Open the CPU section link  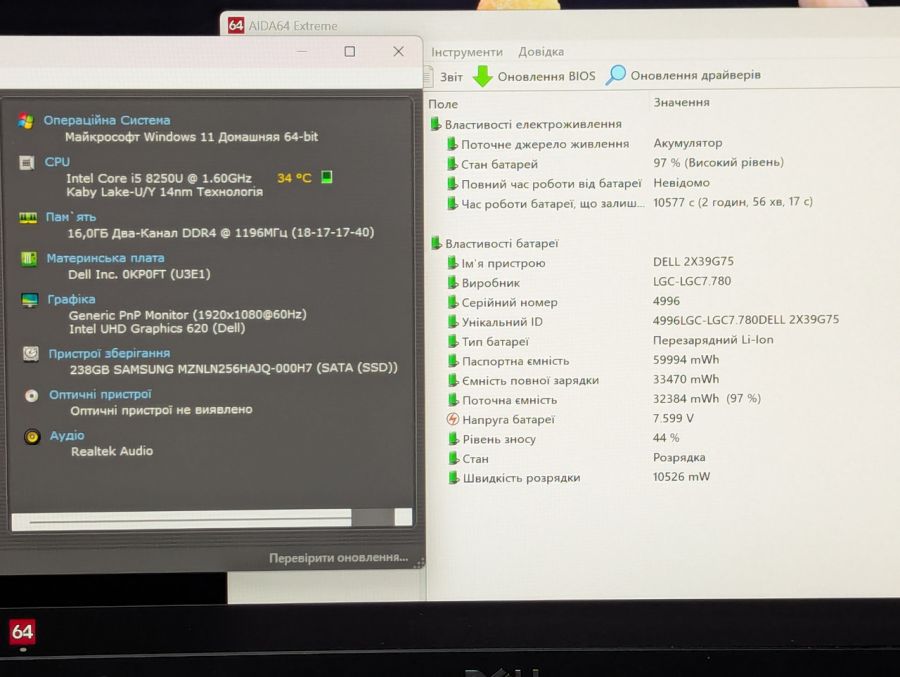pos(57,162)
